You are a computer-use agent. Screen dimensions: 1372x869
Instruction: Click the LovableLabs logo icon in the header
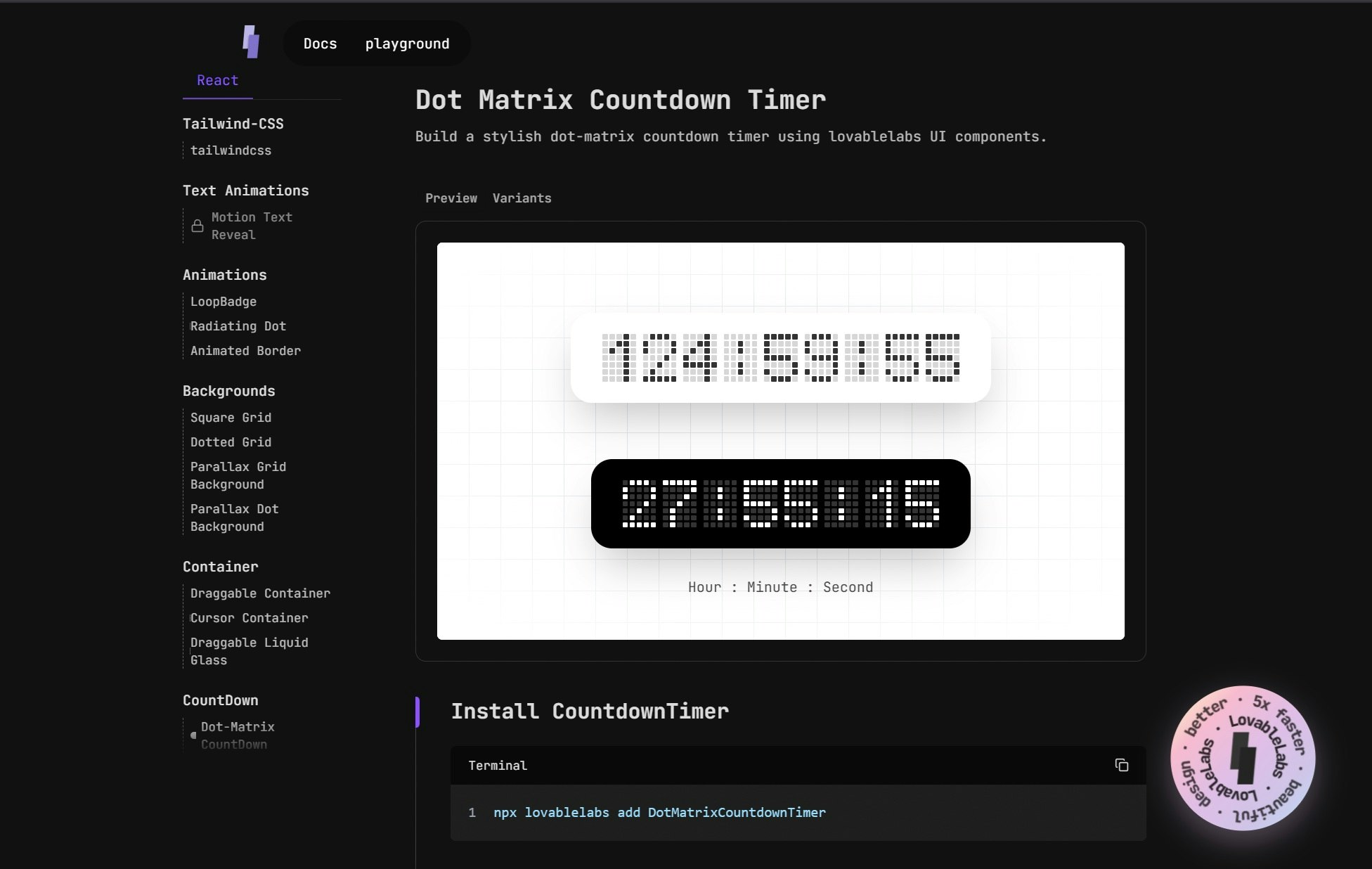pyautogui.click(x=251, y=41)
